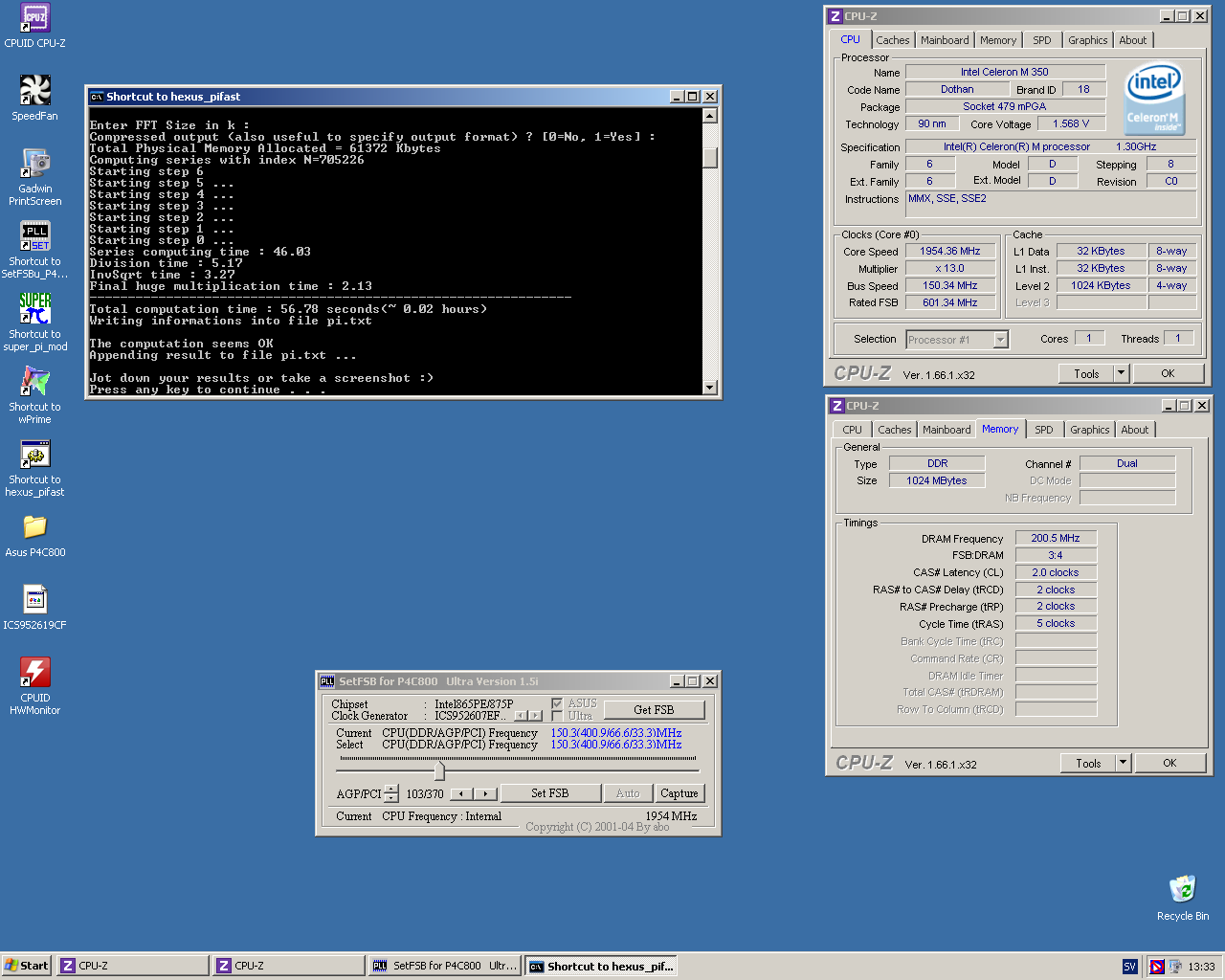This screenshot has width=1225, height=980.
Task: Click the Set FSB button
Action: pos(550,793)
